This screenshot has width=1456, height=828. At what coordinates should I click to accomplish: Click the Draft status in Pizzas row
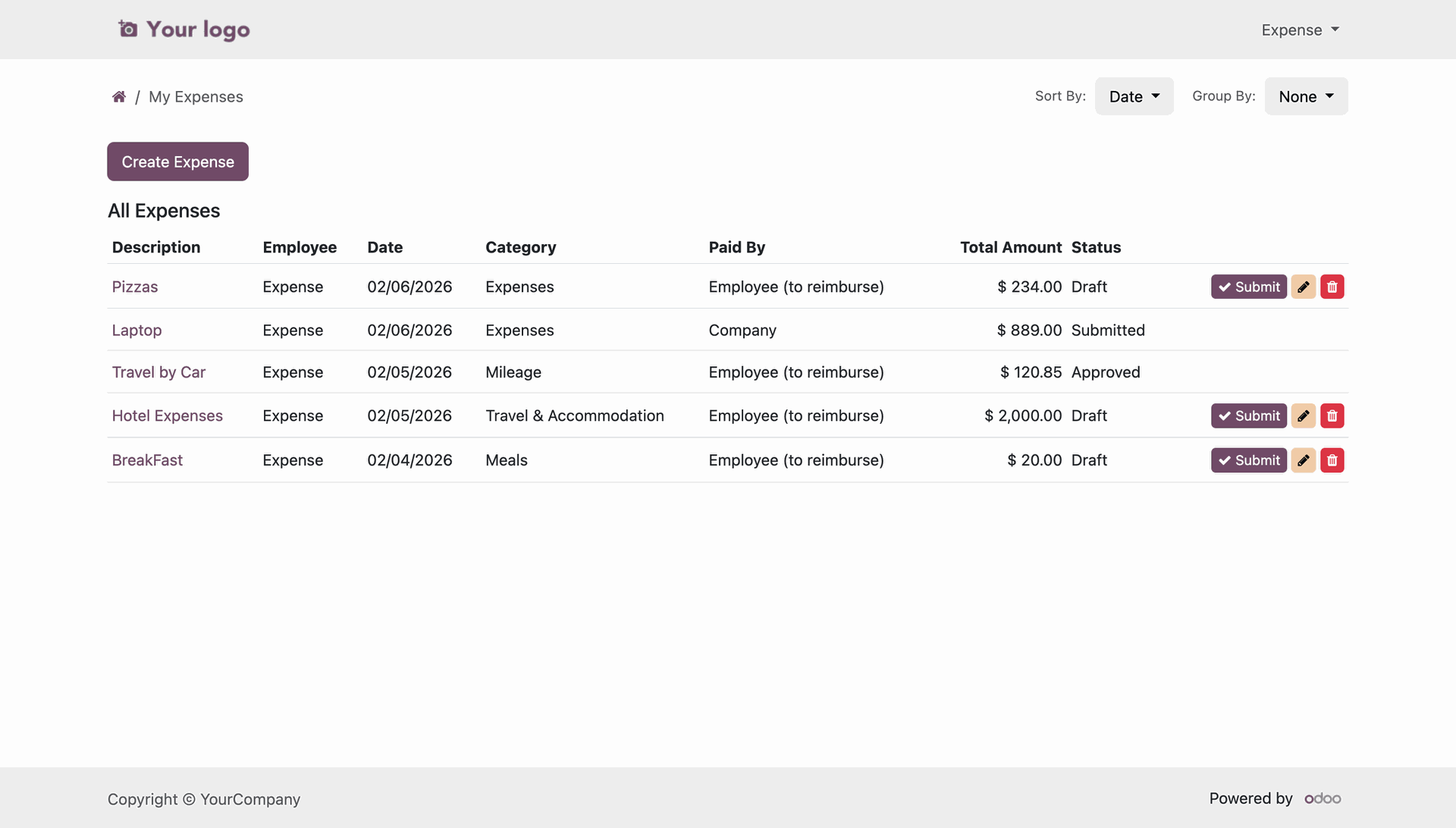[x=1089, y=287]
